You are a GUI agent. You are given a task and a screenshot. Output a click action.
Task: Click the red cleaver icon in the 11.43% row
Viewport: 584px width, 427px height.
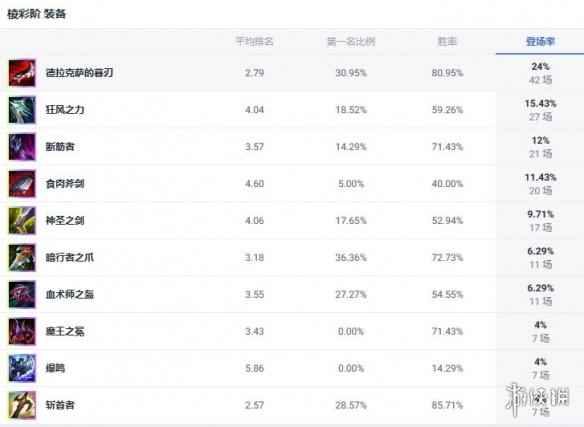tap(22, 184)
